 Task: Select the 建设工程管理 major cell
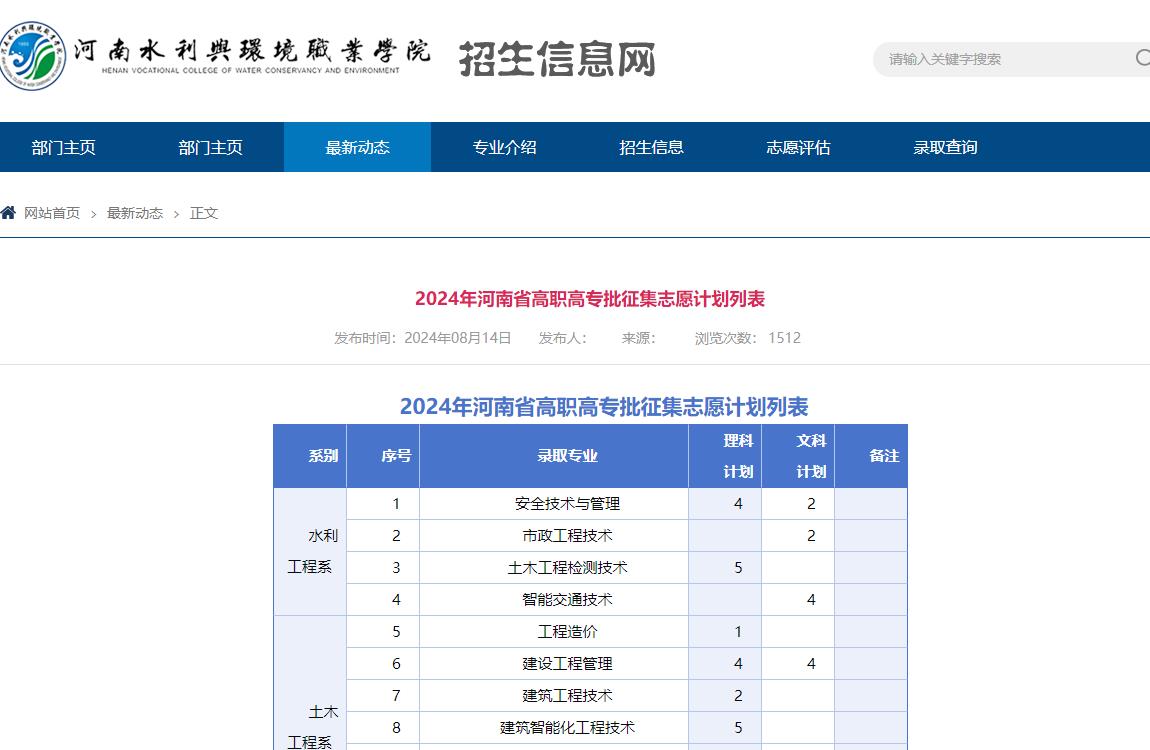click(x=567, y=664)
